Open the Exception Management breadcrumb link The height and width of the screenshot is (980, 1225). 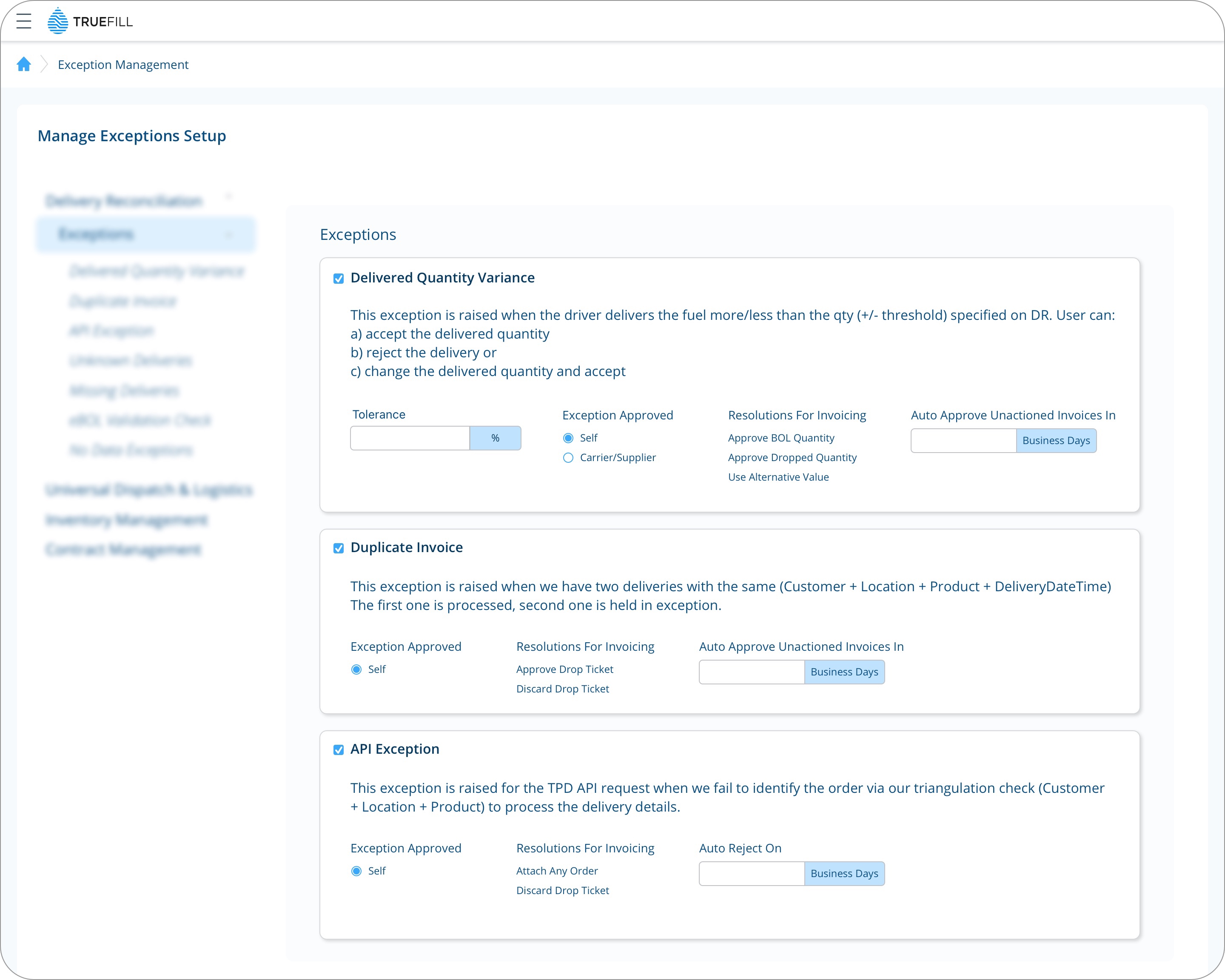[x=123, y=64]
